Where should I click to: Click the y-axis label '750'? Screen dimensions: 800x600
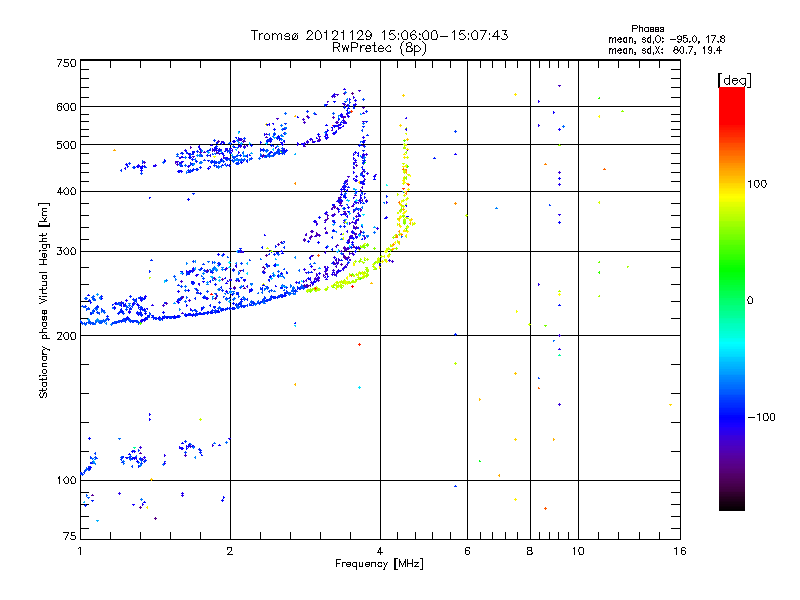point(66,63)
